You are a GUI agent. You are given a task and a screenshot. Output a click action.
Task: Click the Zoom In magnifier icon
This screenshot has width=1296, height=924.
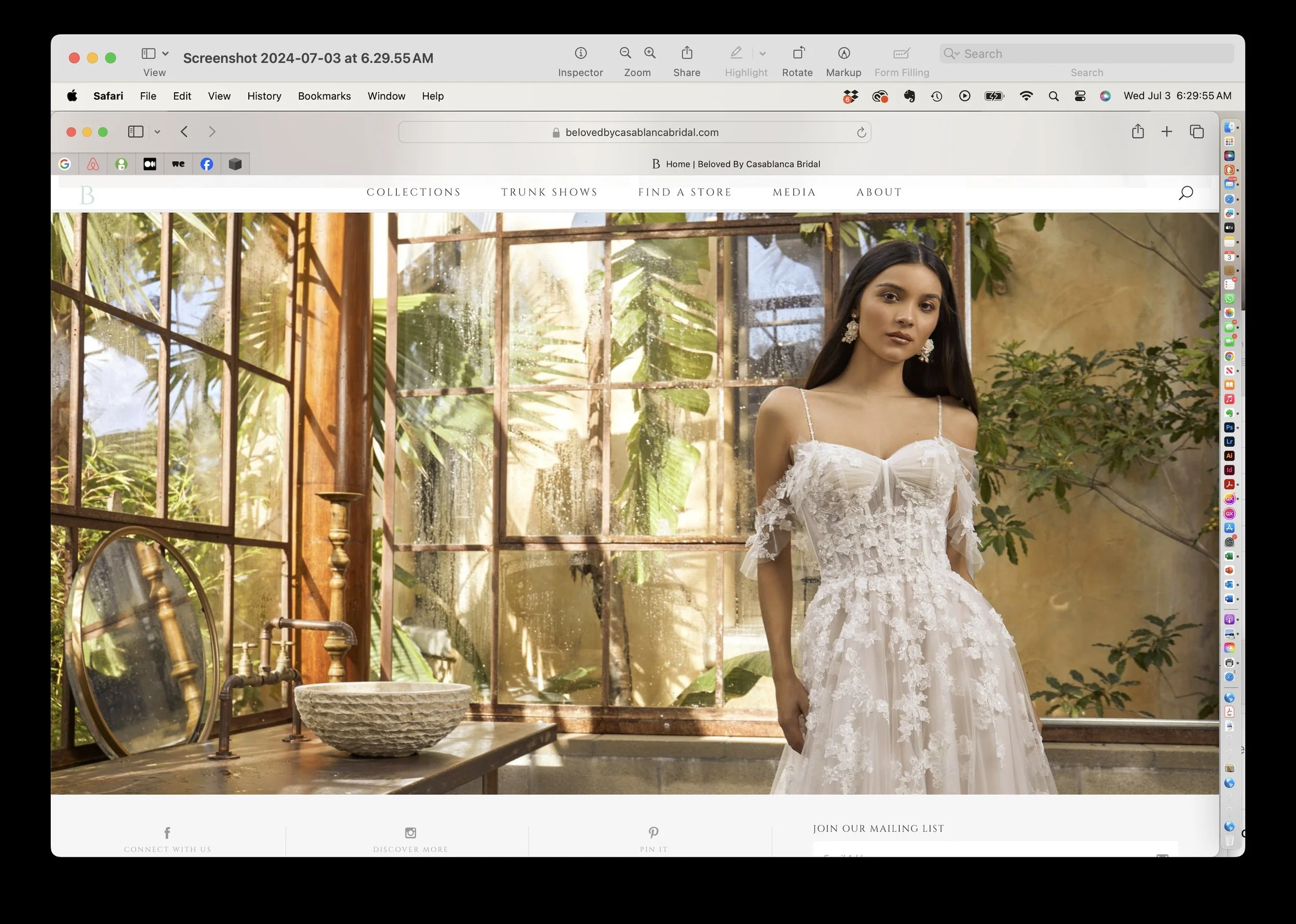650,53
